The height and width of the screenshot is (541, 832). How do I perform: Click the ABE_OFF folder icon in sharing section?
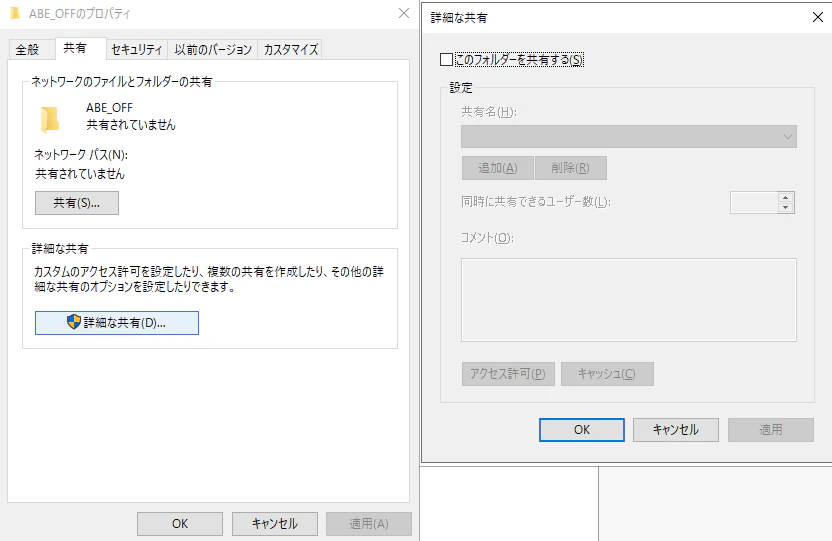(50, 118)
